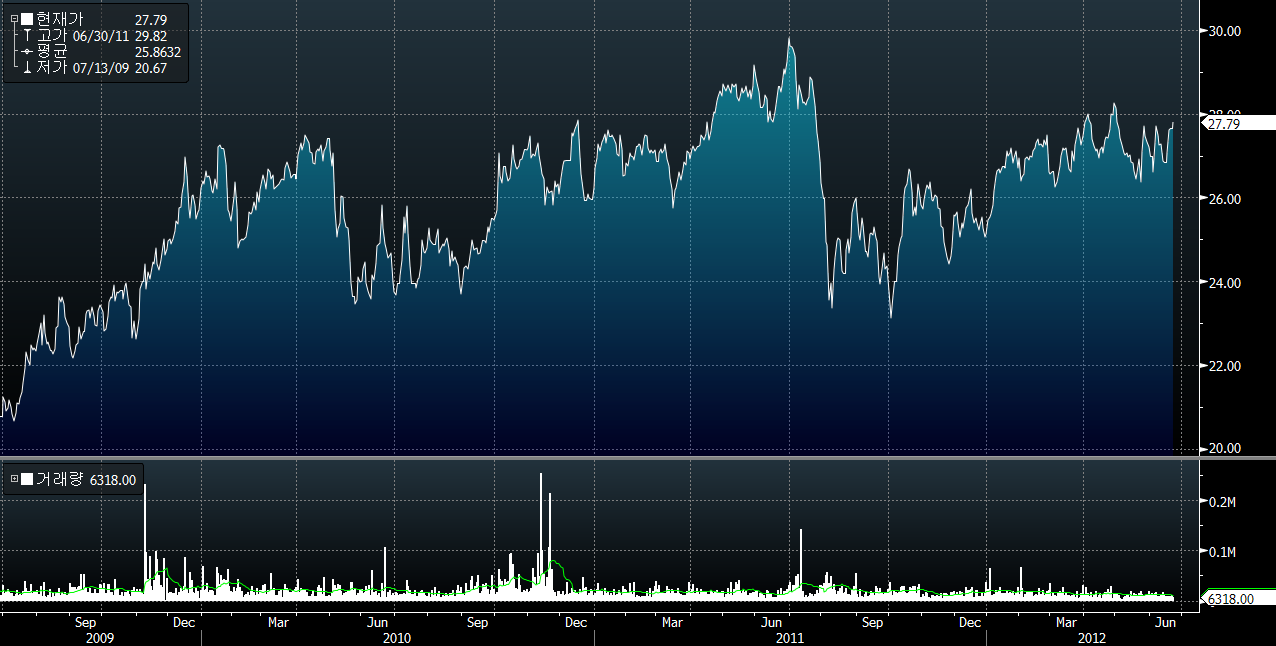Click the low date 07/13/09
The height and width of the screenshot is (646, 1276).
[x=101, y=67]
